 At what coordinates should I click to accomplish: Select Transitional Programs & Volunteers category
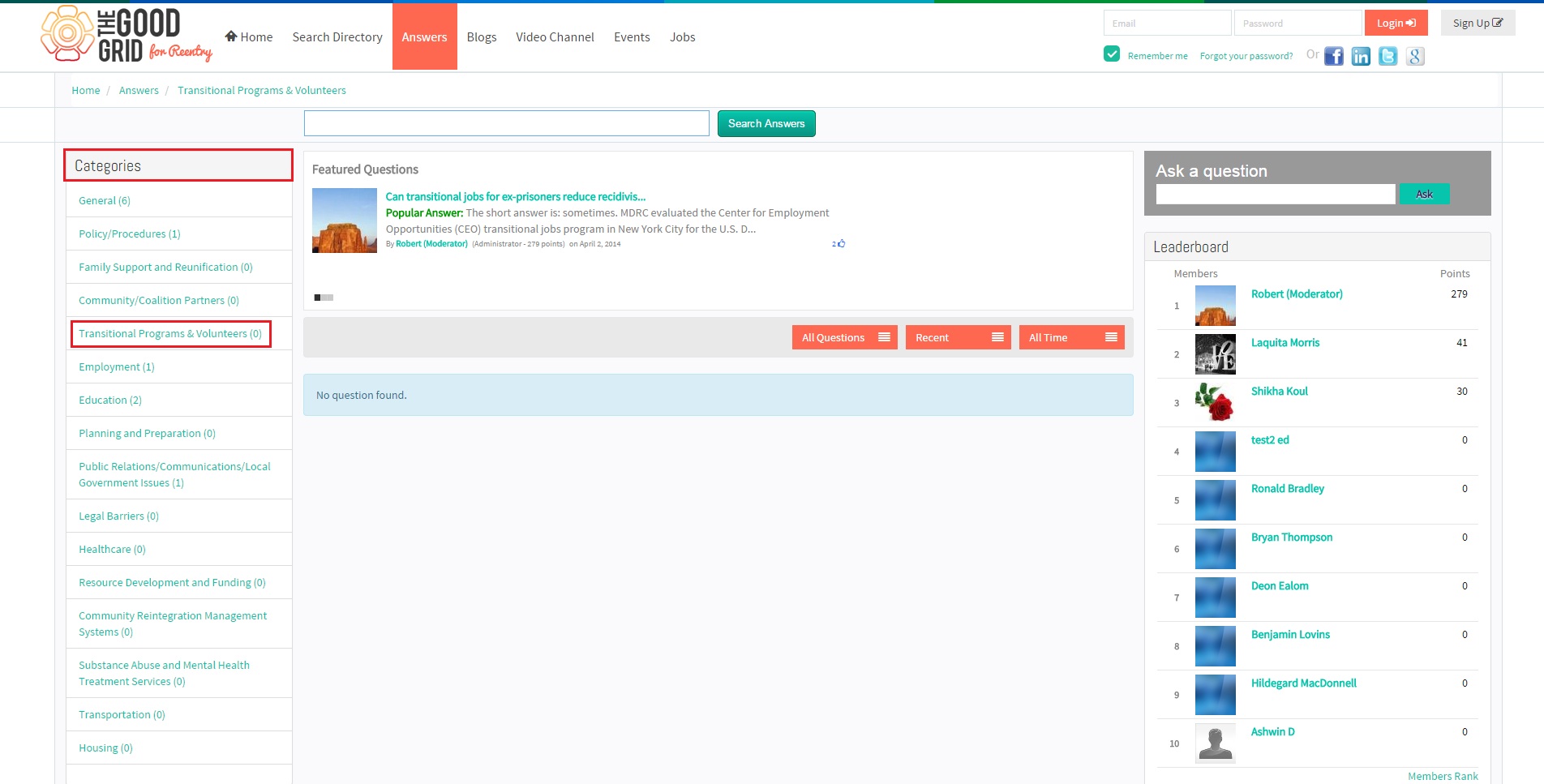tap(170, 333)
